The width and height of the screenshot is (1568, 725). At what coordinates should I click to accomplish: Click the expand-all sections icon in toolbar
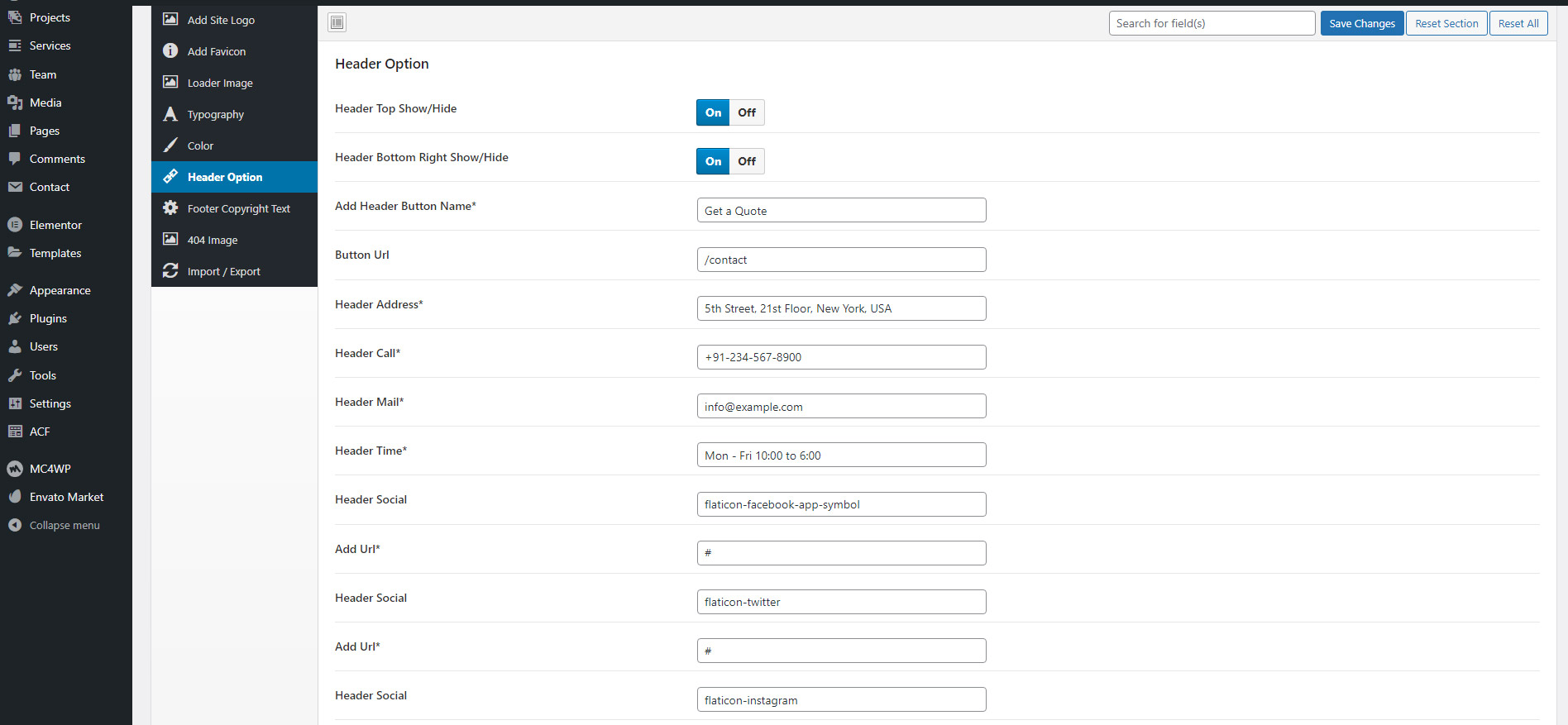point(337,23)
